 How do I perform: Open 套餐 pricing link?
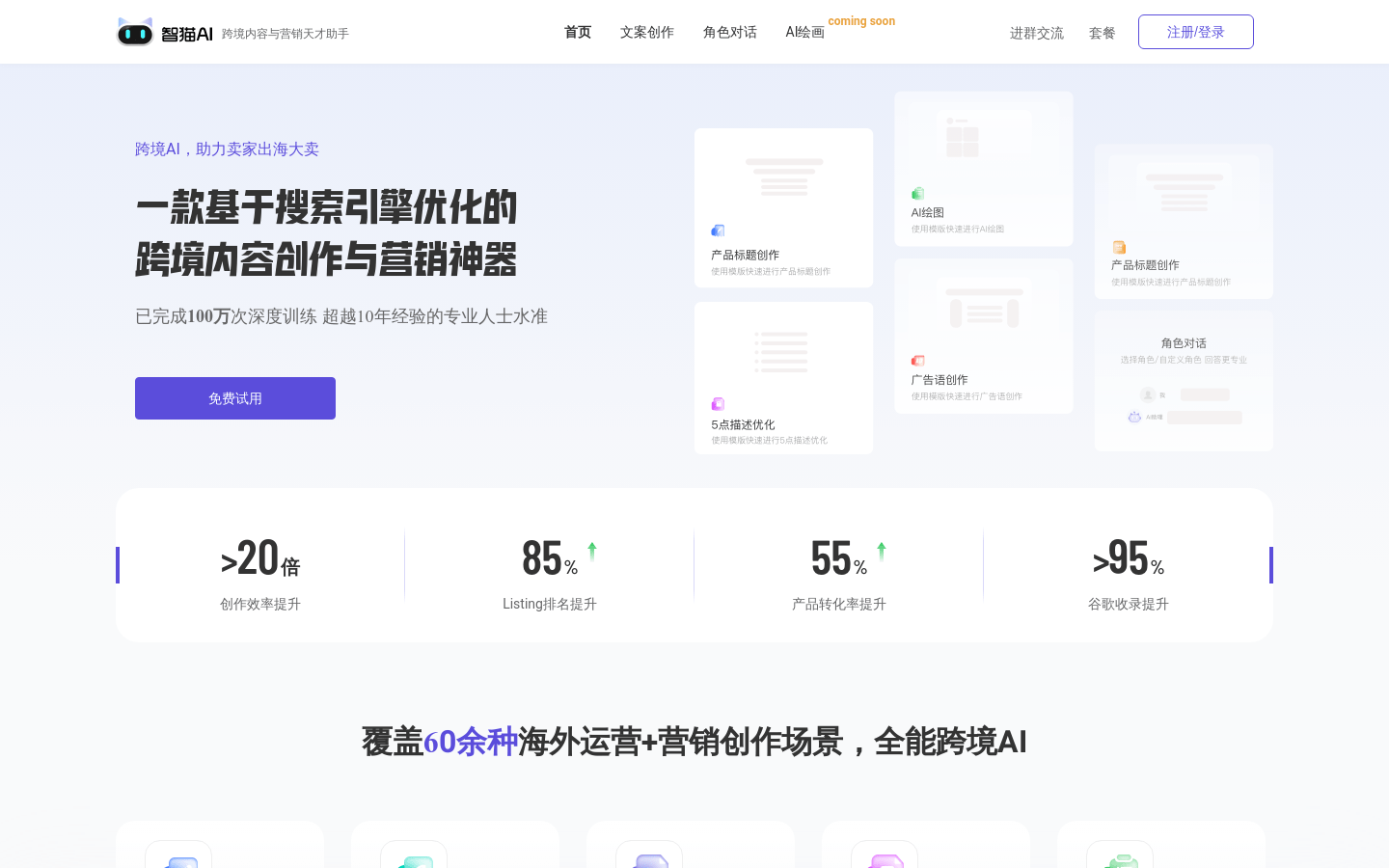[1103, 33]
